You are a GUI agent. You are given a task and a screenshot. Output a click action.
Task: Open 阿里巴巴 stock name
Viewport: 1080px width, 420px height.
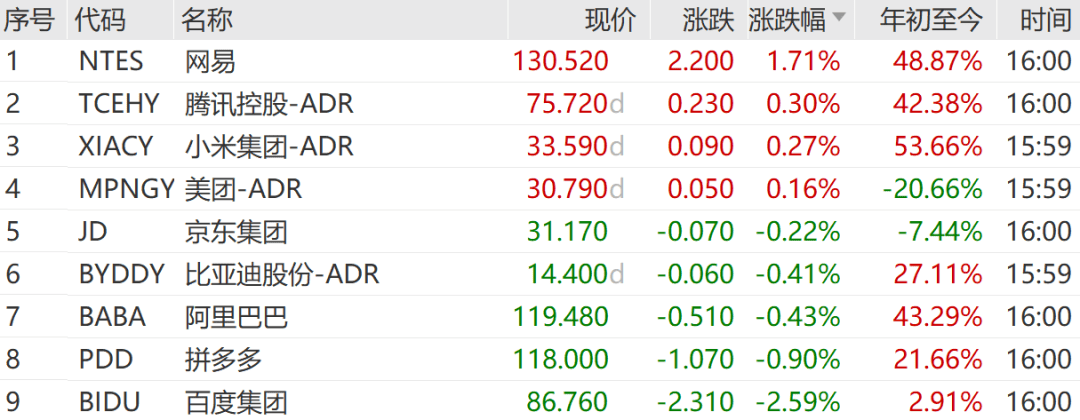tap(236, 317)
